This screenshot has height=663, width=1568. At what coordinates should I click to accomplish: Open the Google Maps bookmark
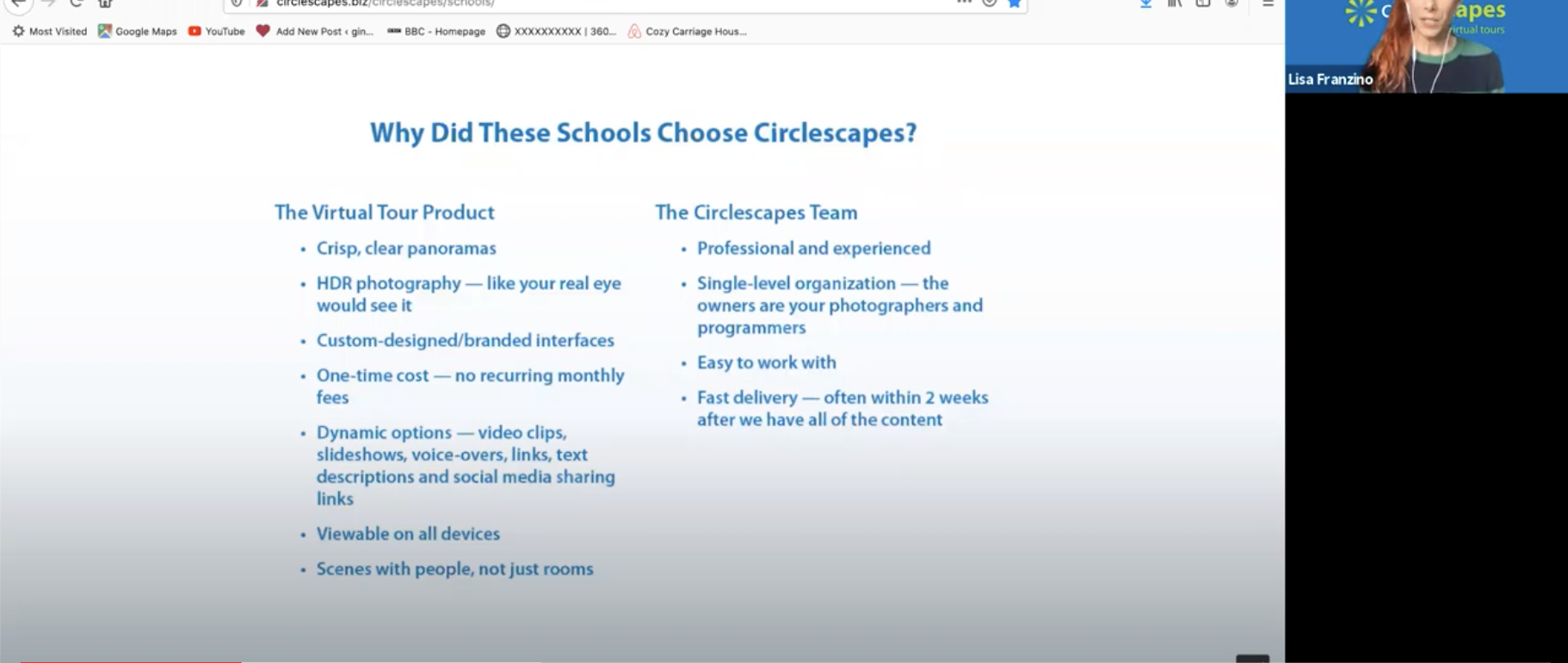point(137,31)
